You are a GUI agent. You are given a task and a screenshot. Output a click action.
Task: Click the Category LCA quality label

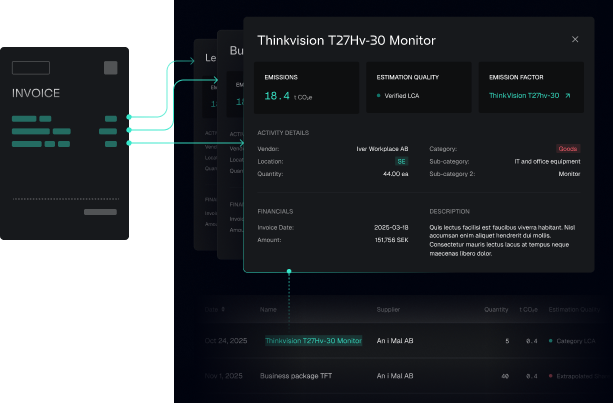[575, 341]
